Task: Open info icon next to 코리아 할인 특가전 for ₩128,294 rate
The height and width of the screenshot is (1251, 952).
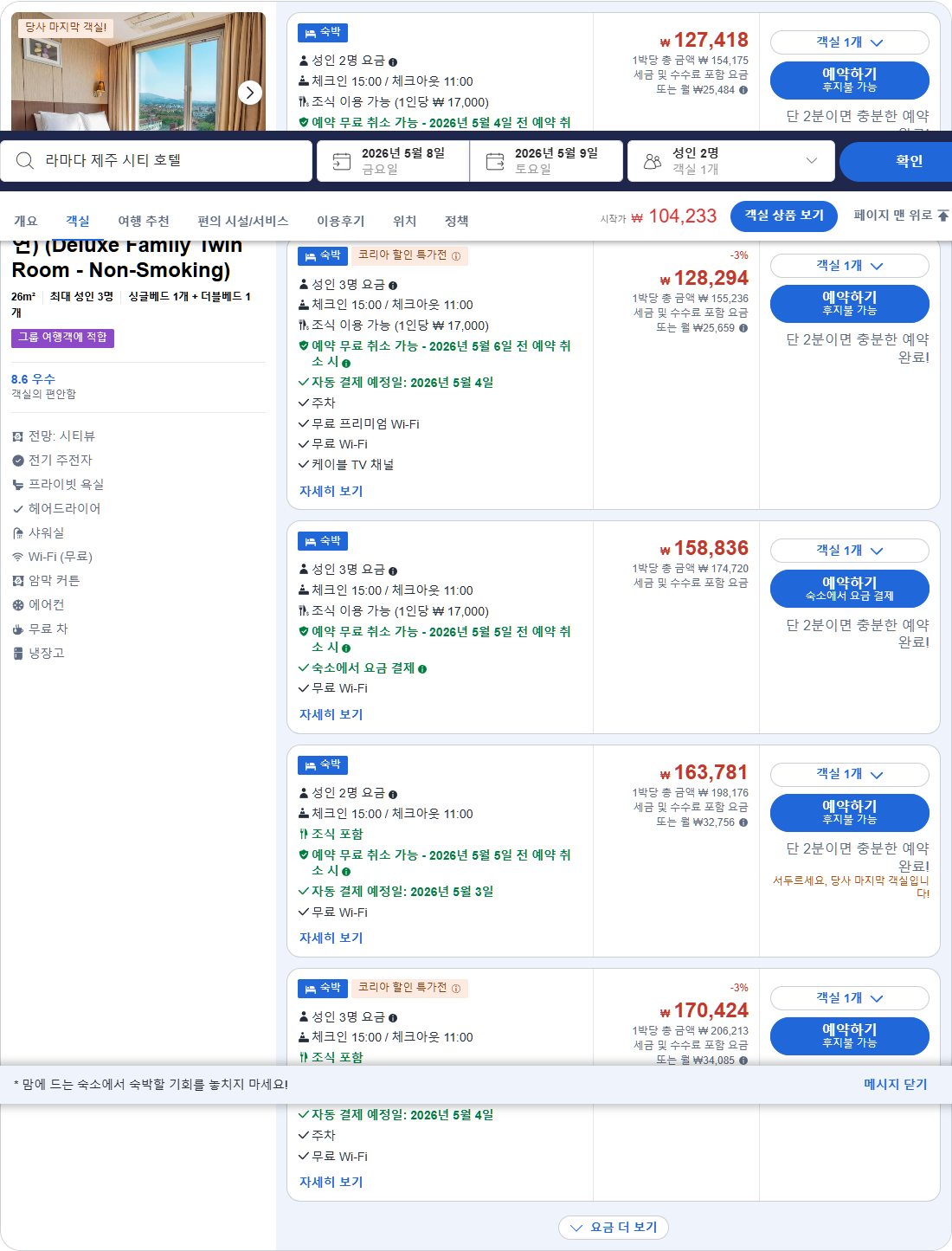Action: pos(456,256)
